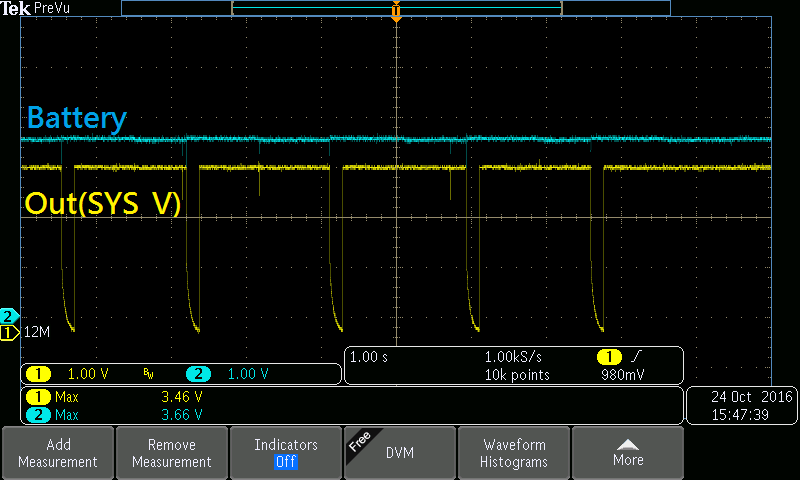
Task: Click the left bracket of record view bar
Action: click(233, 8)
